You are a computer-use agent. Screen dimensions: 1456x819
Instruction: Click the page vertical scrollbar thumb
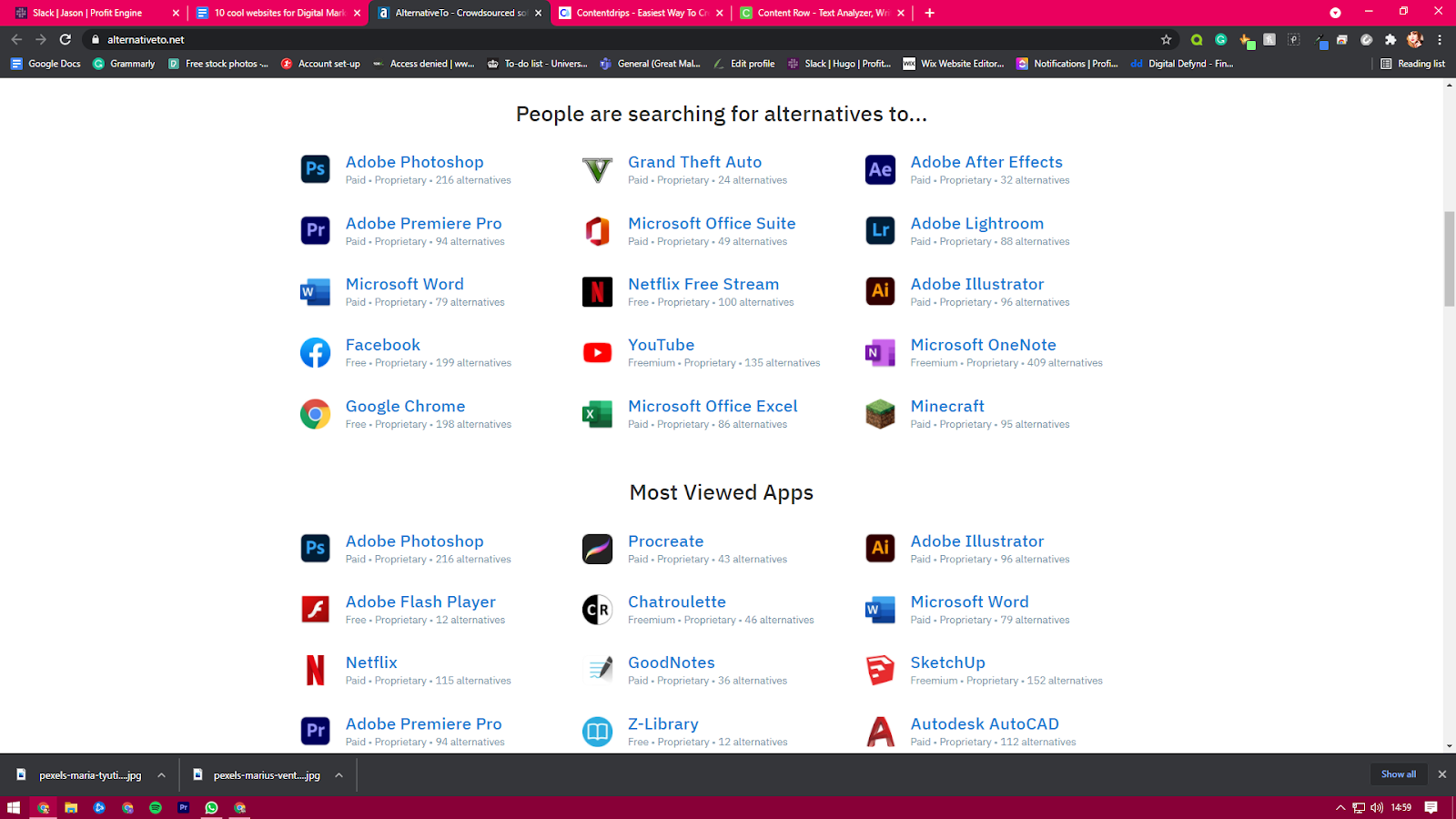[x=1450, y=258]
